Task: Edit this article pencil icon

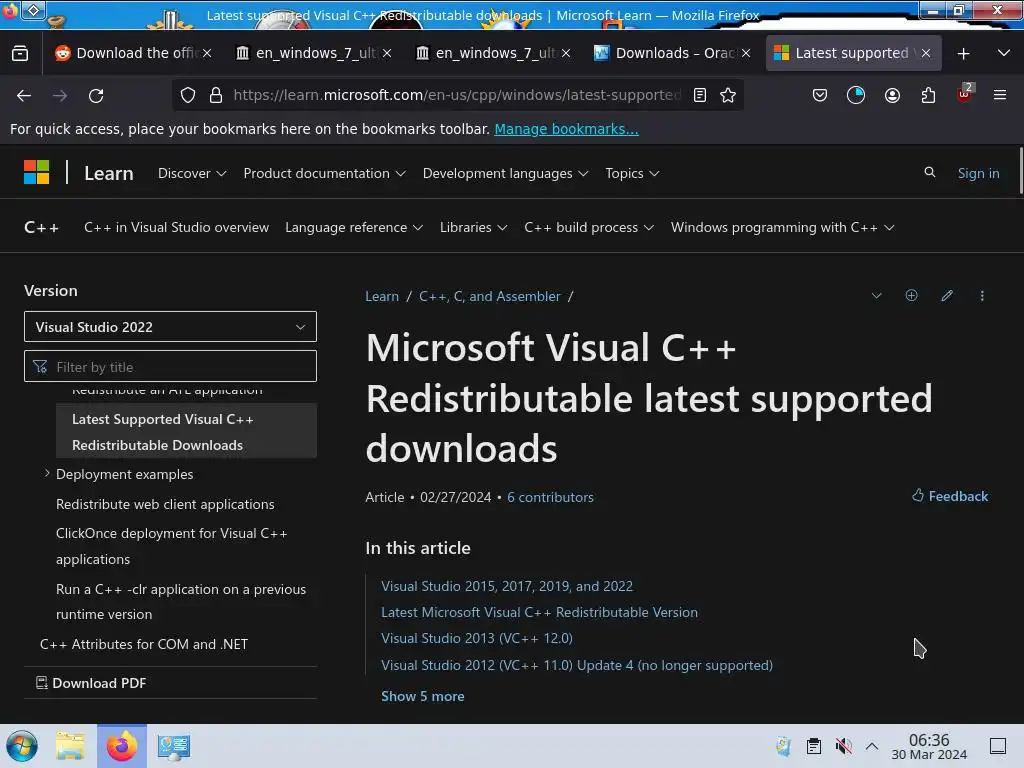Action: (946, 295)
